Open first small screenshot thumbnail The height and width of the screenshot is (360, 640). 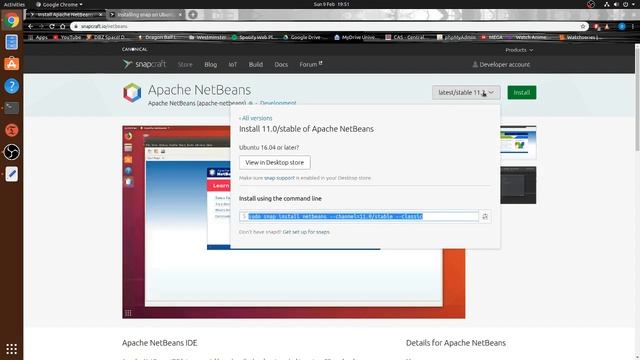coord(518,142)
